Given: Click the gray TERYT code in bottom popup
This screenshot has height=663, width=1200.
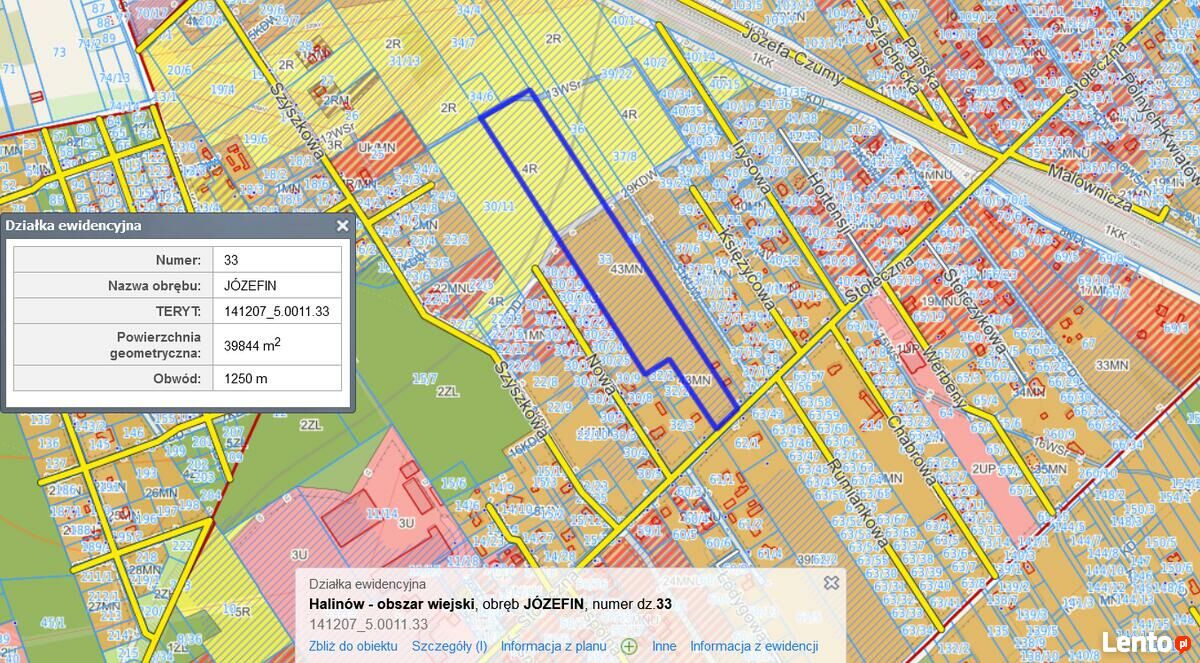Looking at the screenshot, I should point(368,624).
